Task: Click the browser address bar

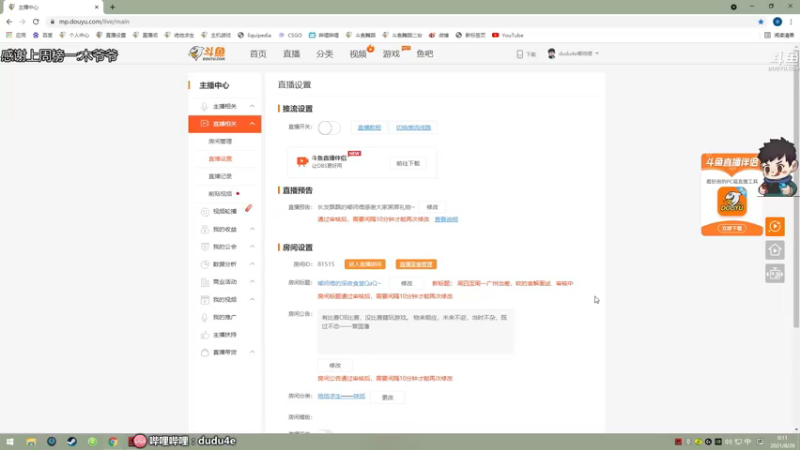Action: tap(401, 21)
